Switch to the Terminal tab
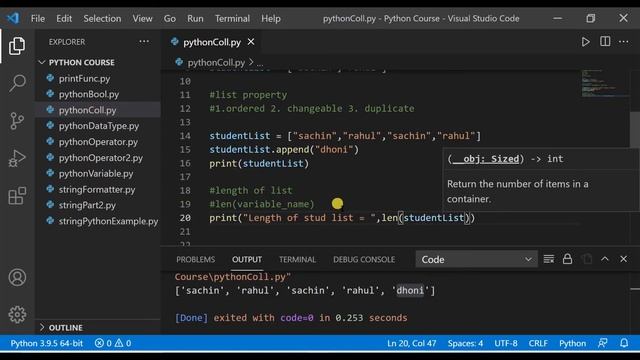 (x=298, y=260)
